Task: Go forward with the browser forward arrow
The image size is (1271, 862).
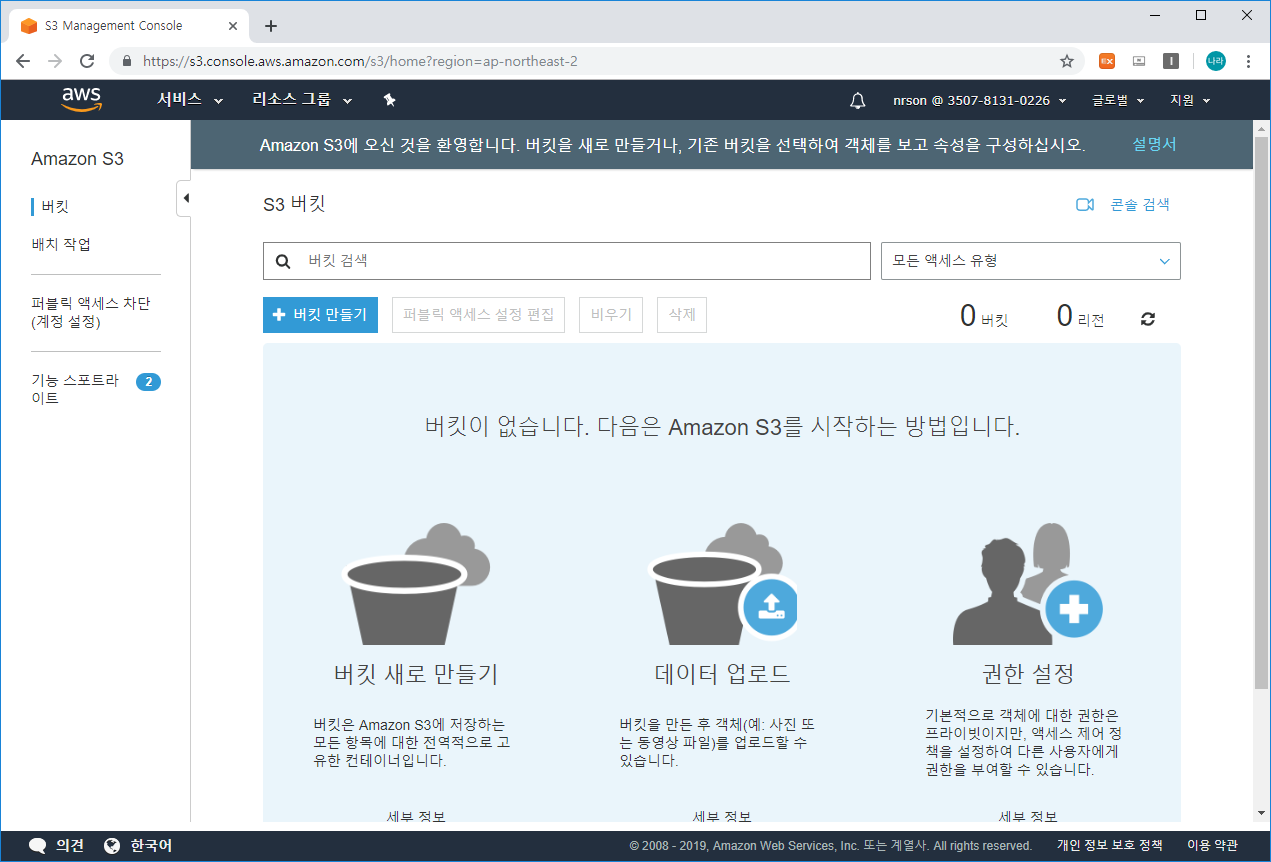Action: [x=55, y=61]
